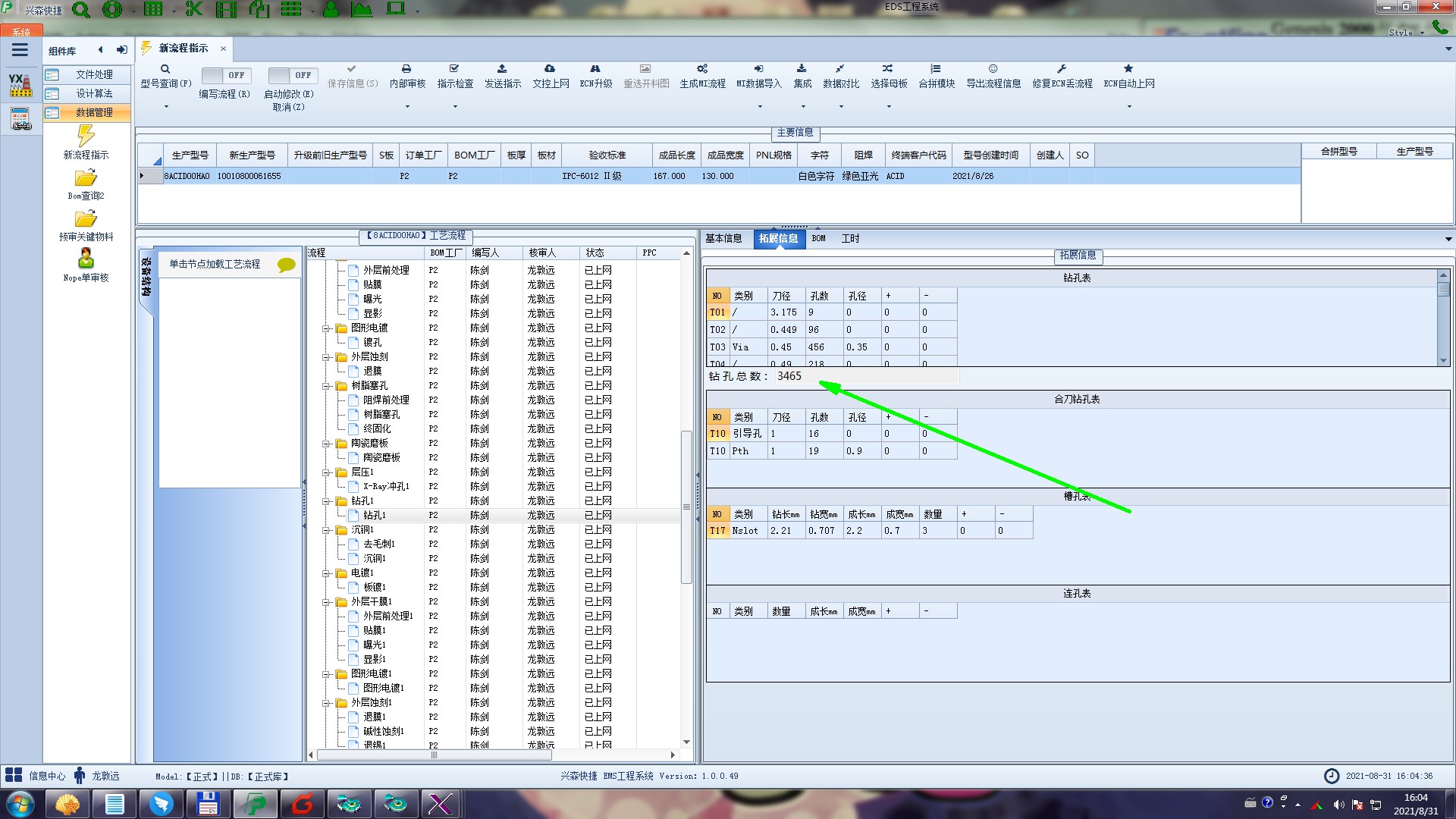Click the 文控上网 cloud icon
The height and width of the screenshot is (819, 1456).
tap(550, 69)
